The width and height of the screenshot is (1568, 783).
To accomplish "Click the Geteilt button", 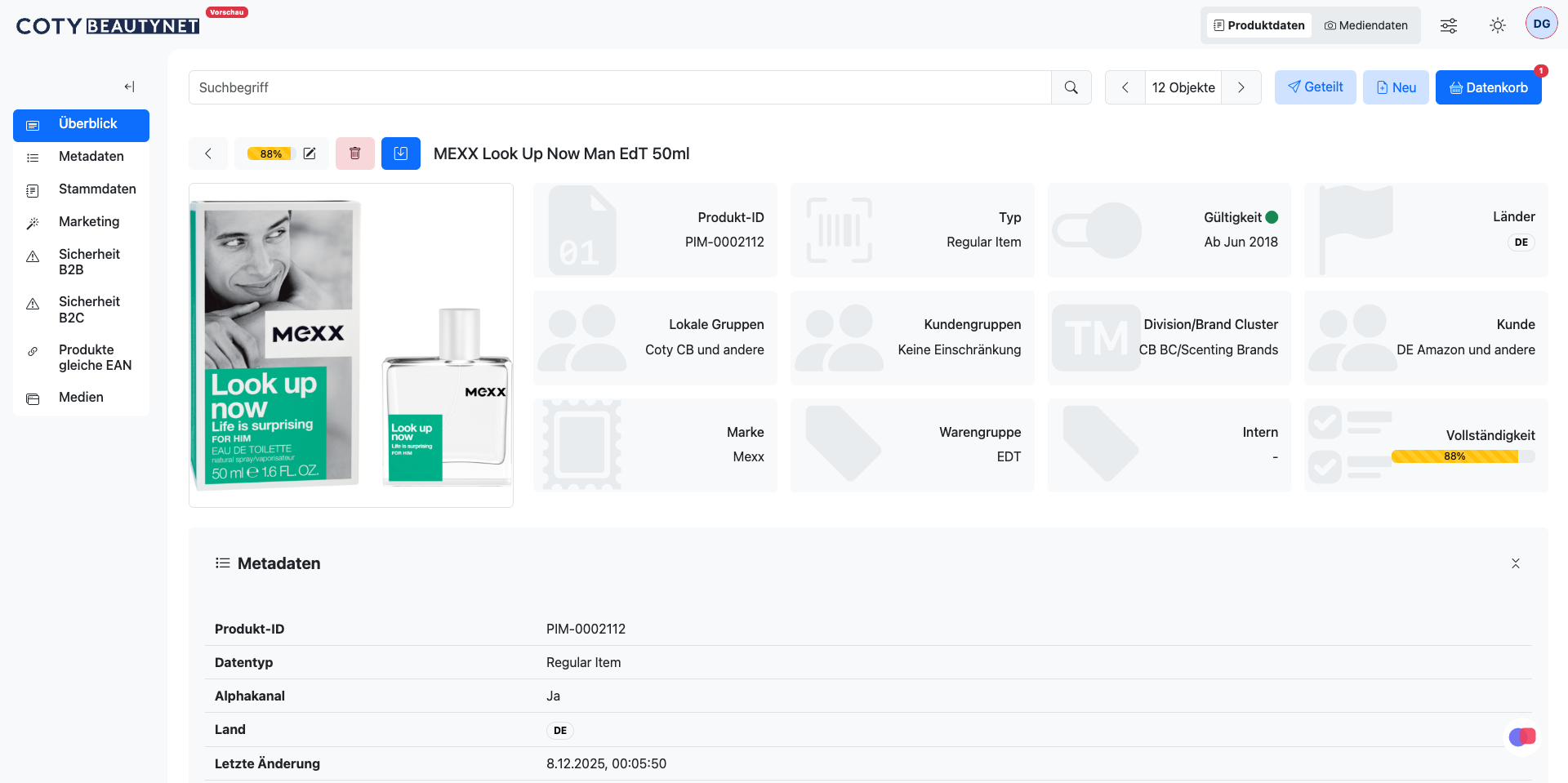I will point(1316,87).
